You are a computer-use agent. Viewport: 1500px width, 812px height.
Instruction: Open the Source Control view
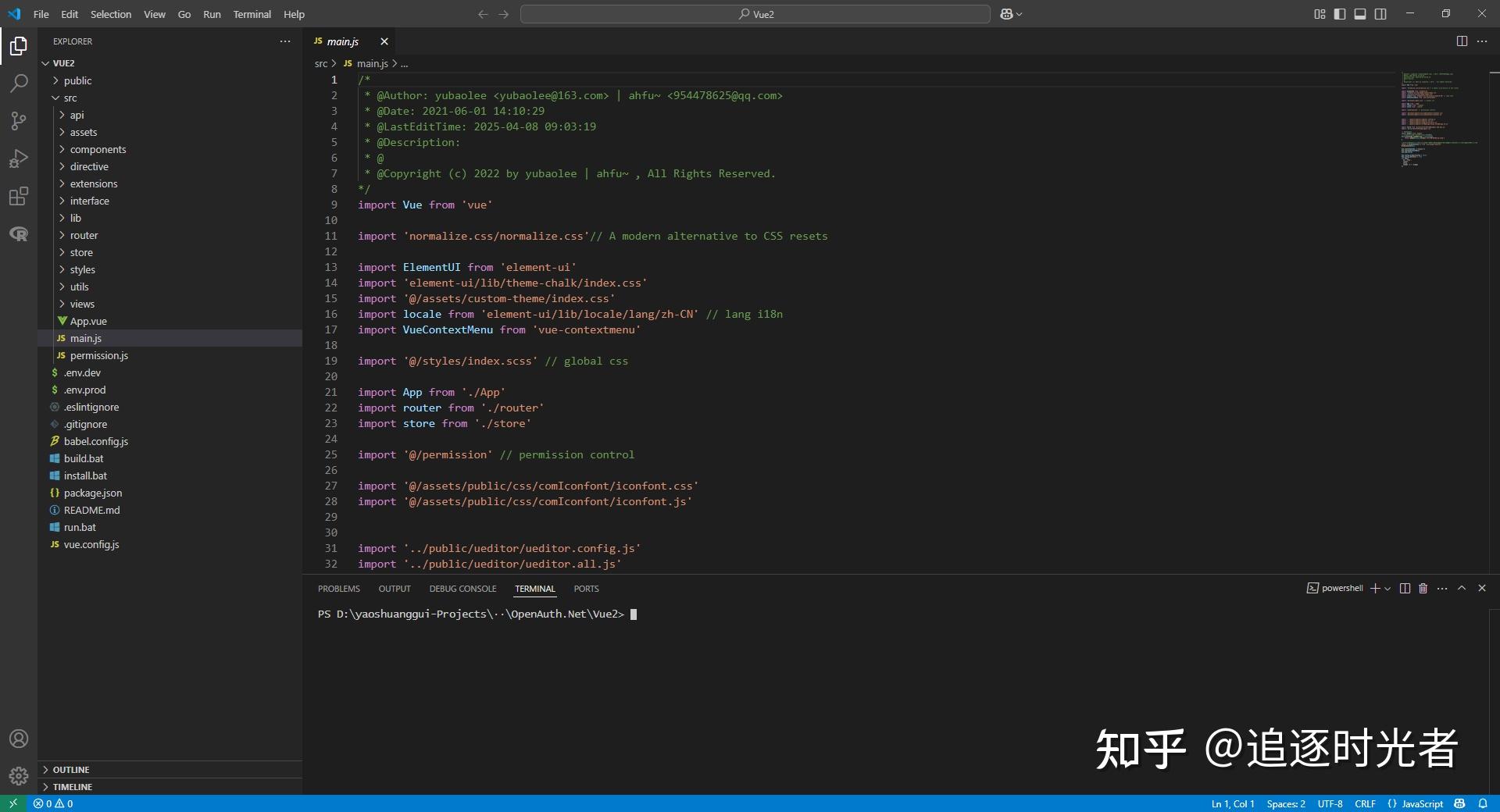(19, 121)
